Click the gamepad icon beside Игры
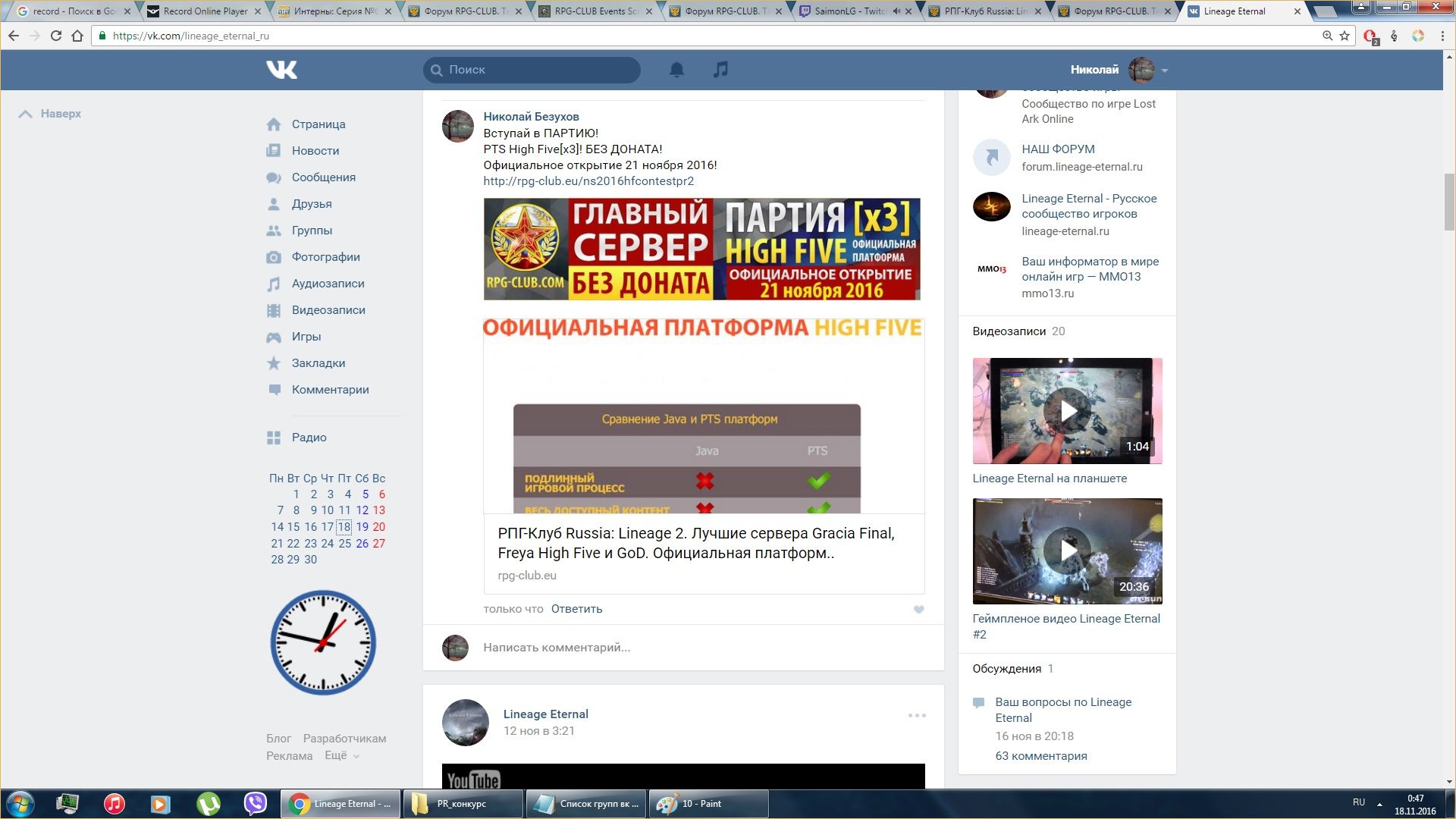The image size is (1456, 819). click(274, 337)
